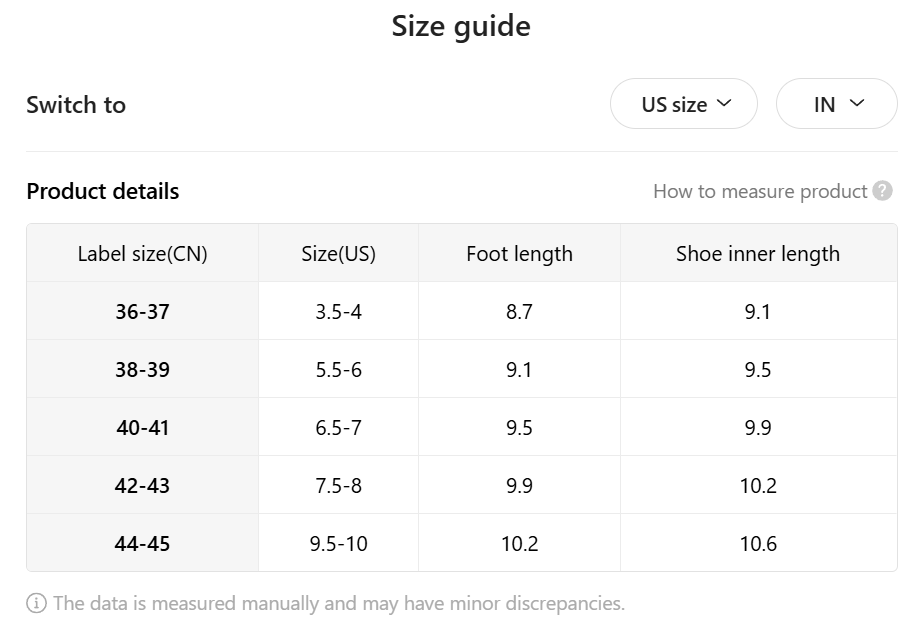
Task: Select the Size(US) column header
Action: point(338,253)
